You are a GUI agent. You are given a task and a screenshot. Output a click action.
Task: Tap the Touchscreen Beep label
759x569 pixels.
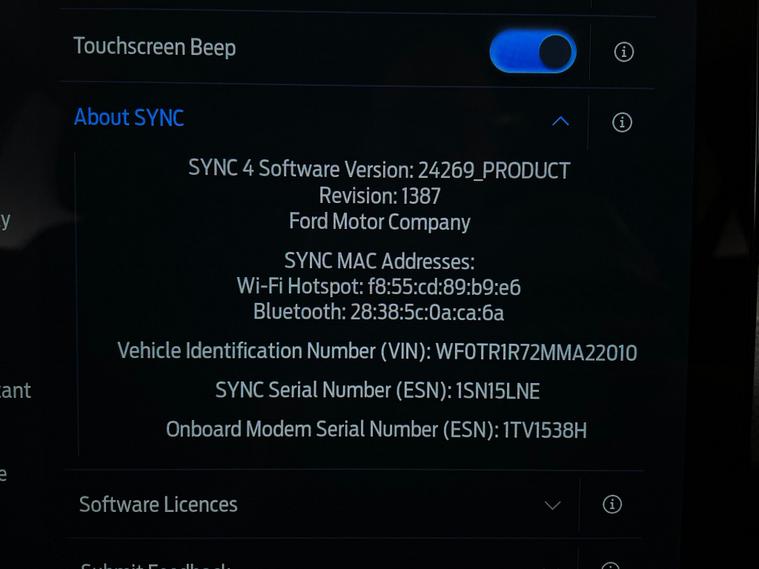(x=154, y=47)
